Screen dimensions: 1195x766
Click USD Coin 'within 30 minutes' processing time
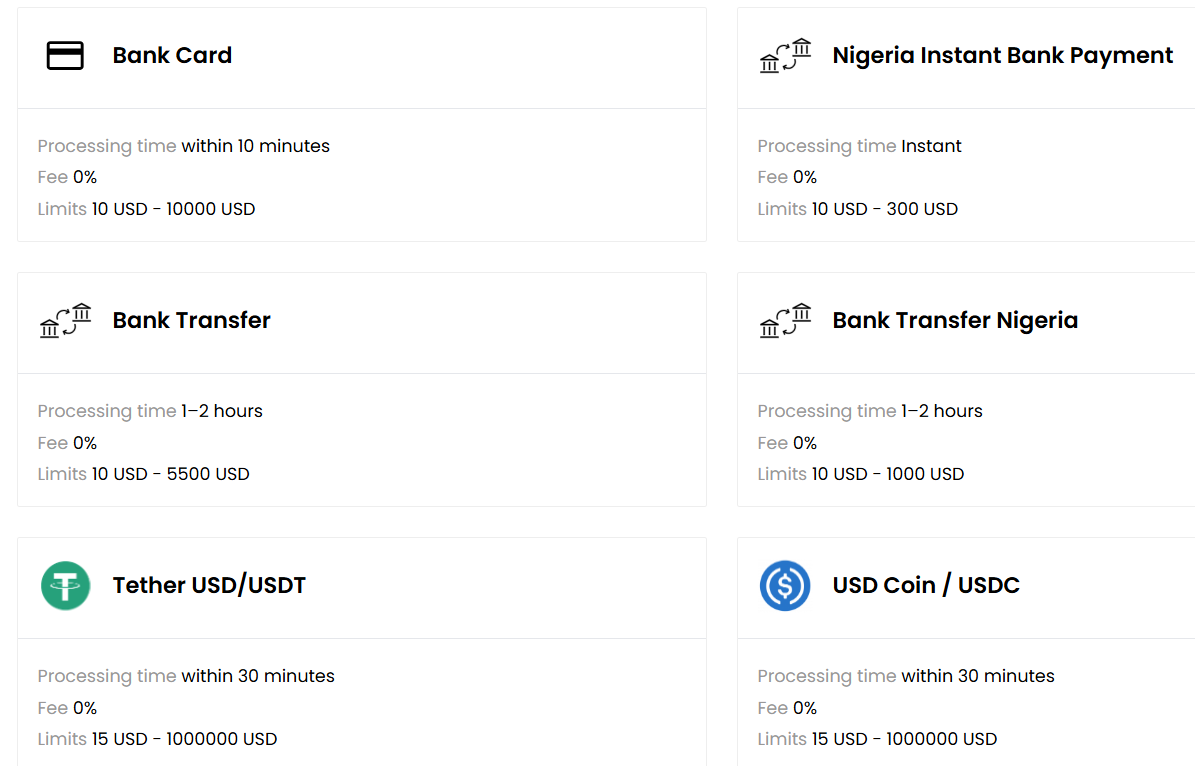(x=977, y=676)
